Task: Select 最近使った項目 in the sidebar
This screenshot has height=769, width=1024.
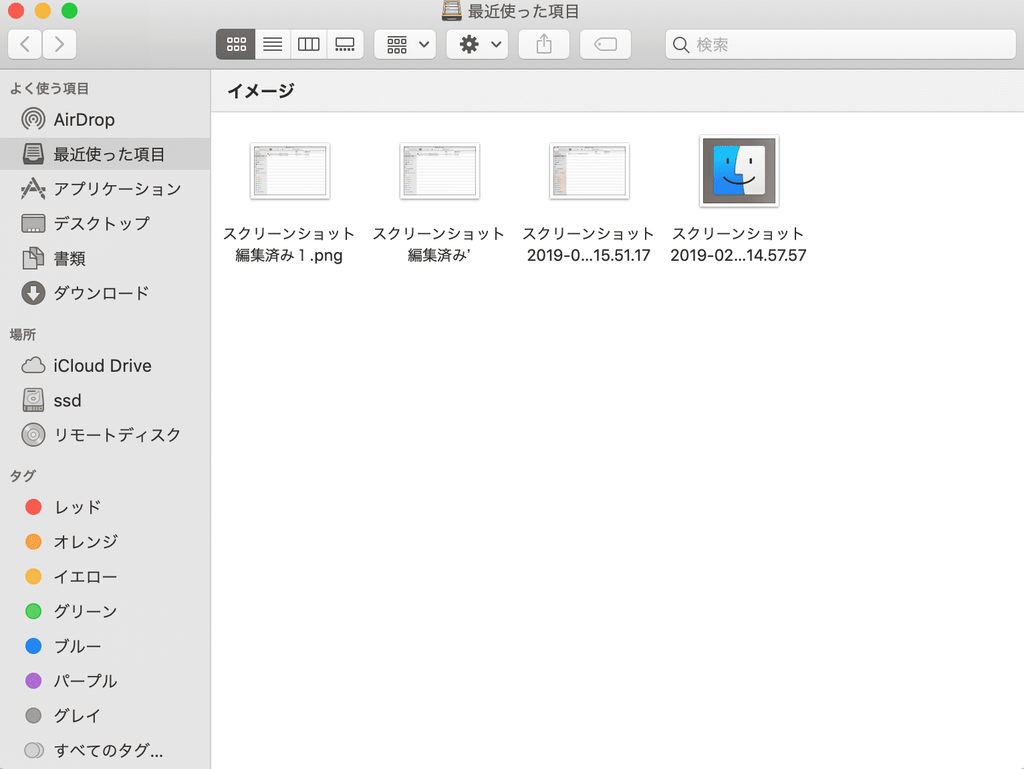Action: (105, 154)
